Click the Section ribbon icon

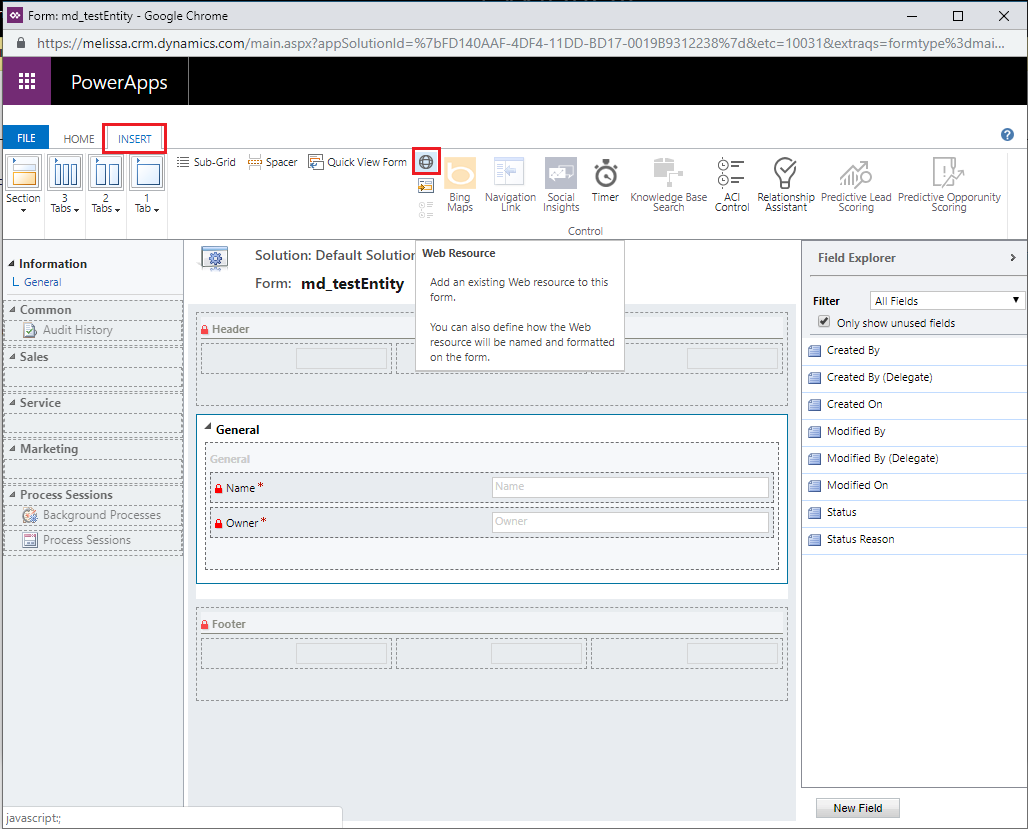pyautogui.click(x=24, y=172)
